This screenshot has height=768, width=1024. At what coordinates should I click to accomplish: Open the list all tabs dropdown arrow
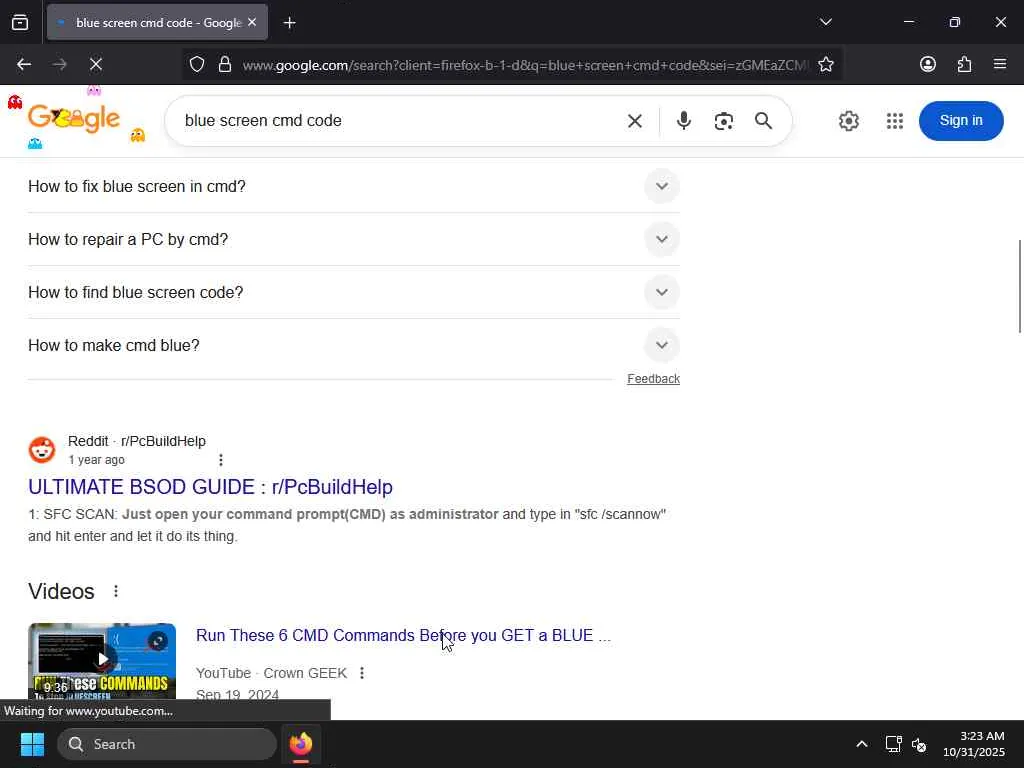tap(825, 22)
